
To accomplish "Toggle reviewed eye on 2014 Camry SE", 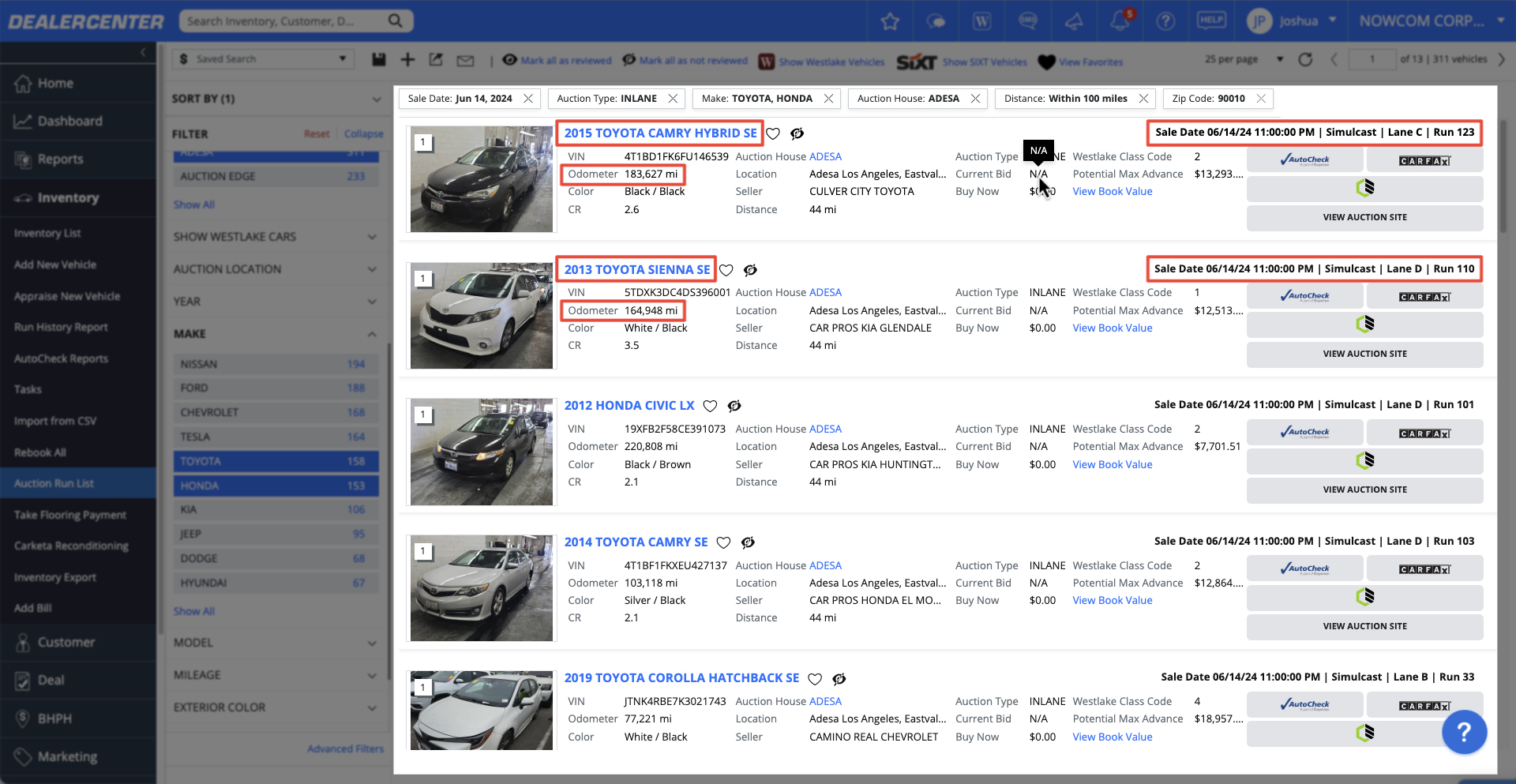I will (x=748, y=542).
